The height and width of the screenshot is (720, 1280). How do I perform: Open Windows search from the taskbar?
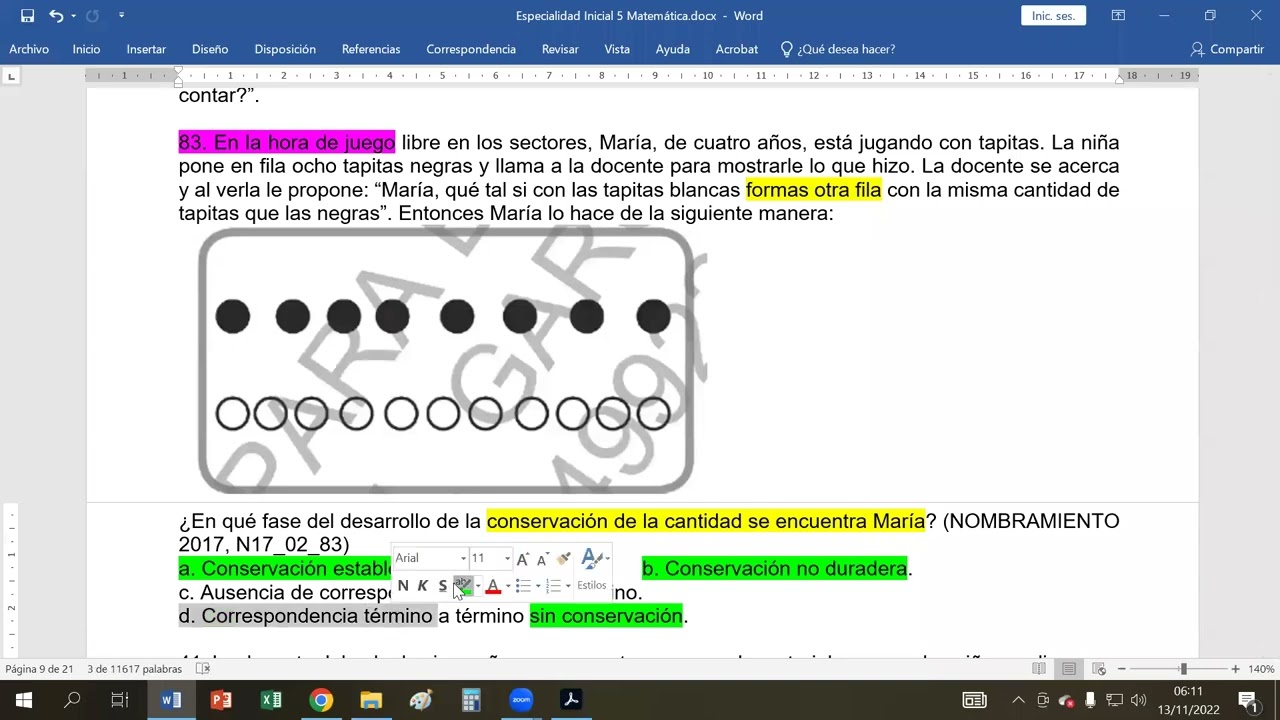pyautogui.click(x=72, y=700)
